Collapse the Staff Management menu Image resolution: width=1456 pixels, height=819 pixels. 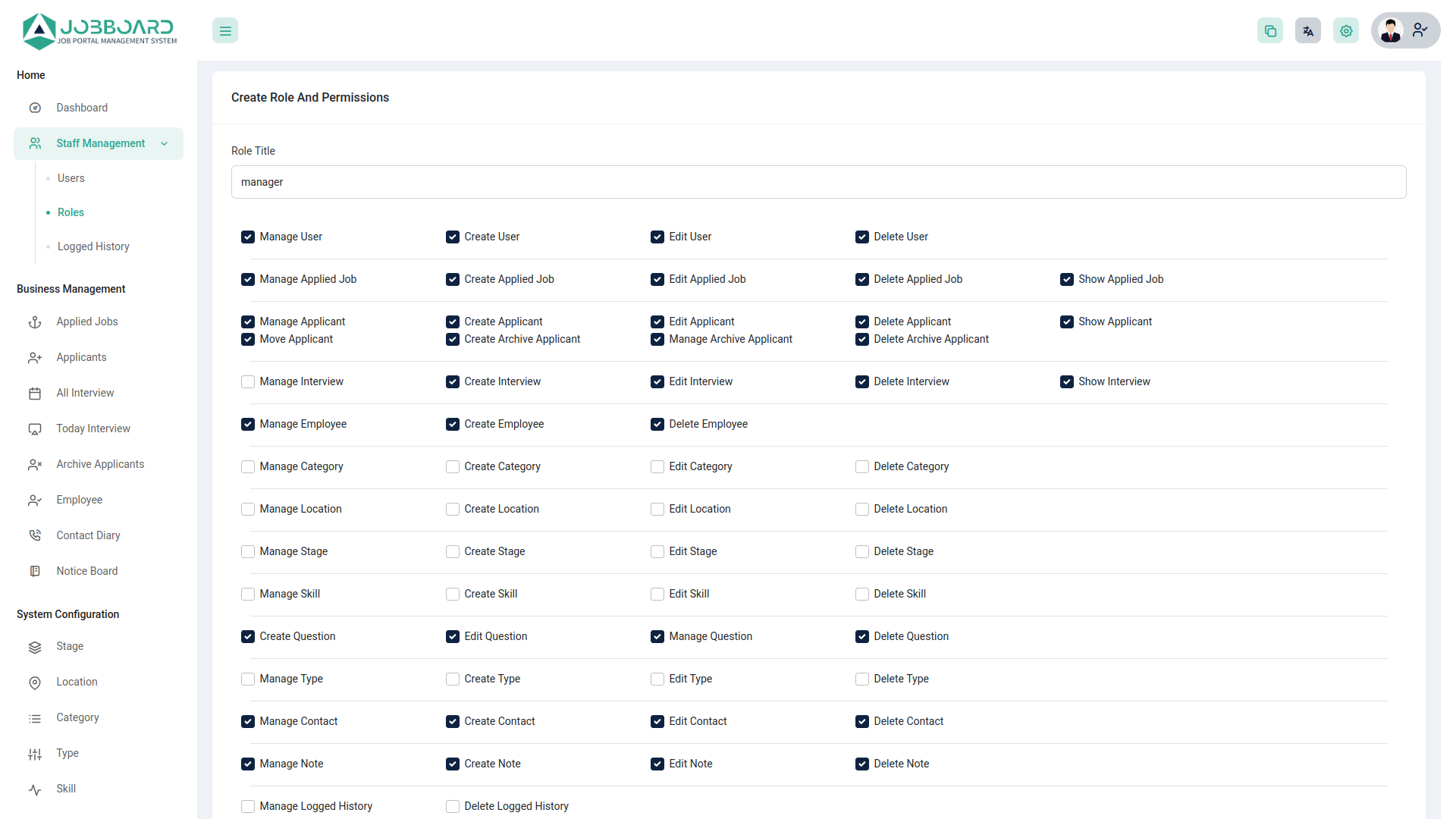(x=164, y=143)
